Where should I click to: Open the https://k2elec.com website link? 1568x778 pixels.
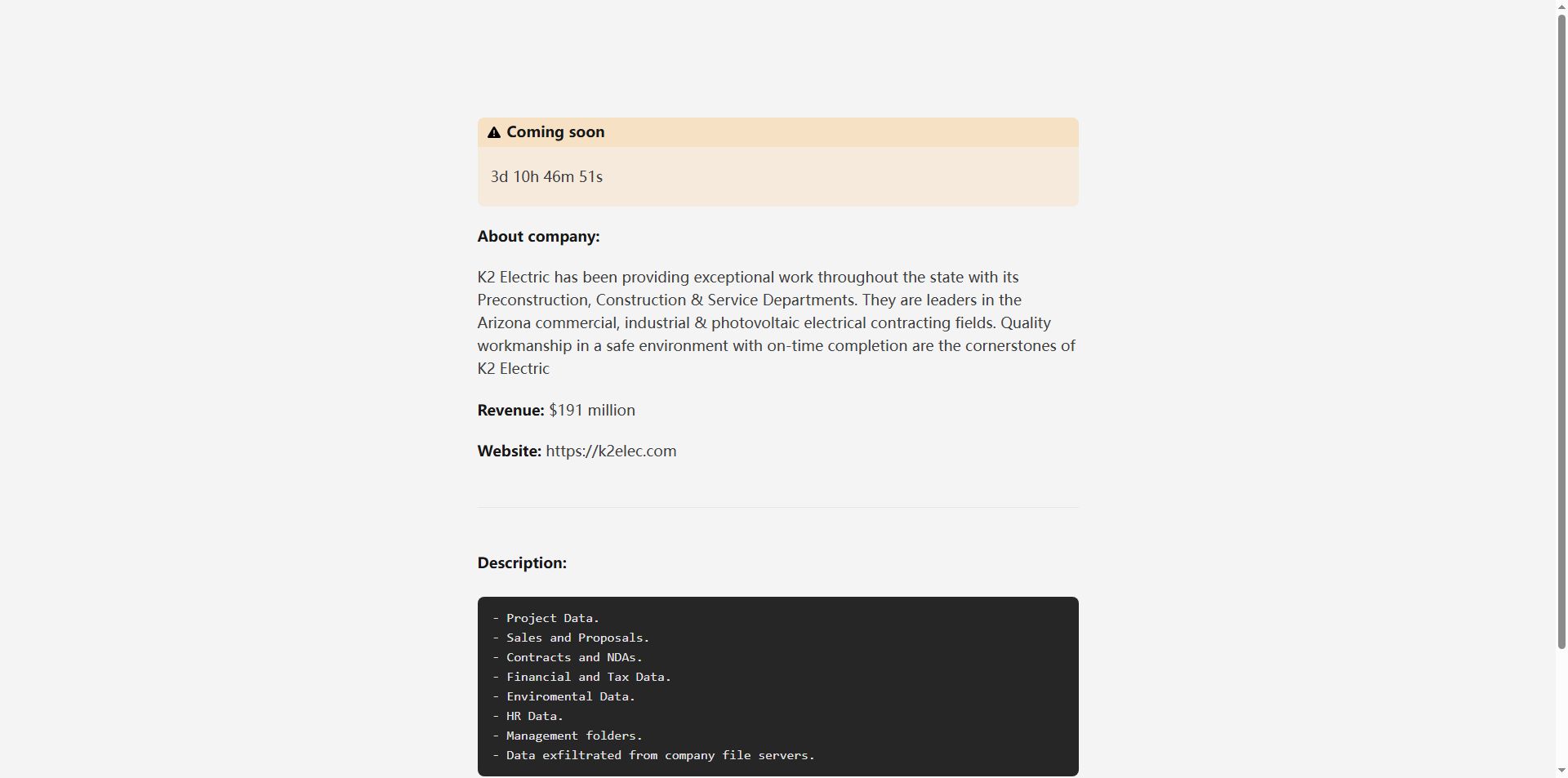(611, 451)
